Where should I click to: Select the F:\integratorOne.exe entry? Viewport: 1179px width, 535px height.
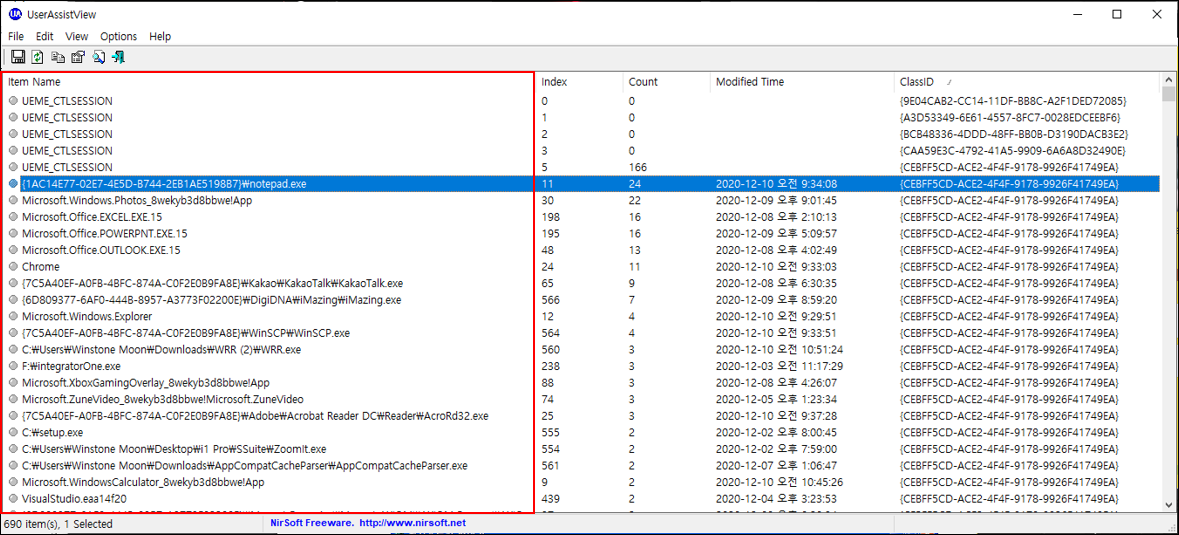(71, 365)
